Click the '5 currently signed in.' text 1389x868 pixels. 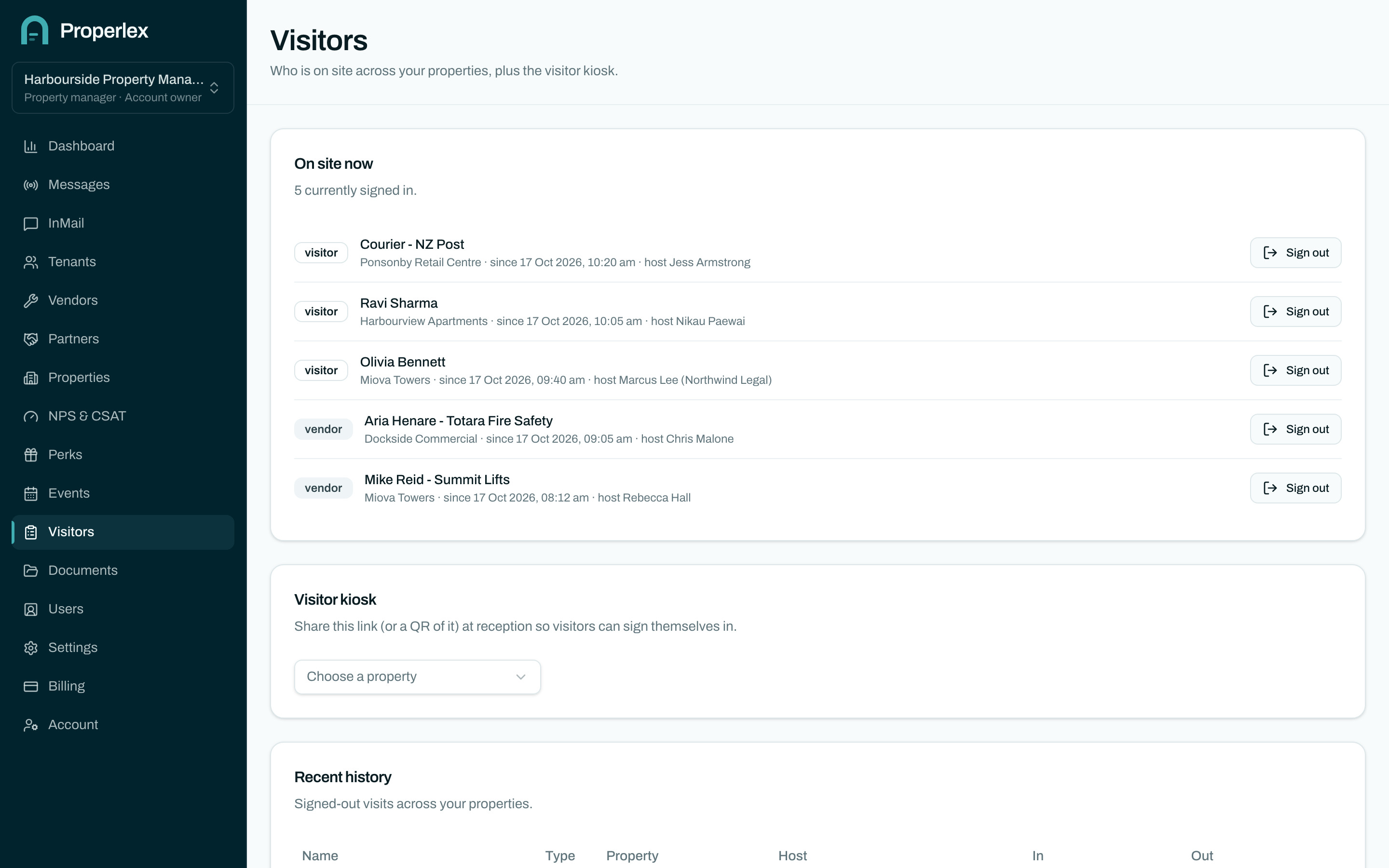[x=355, y=190]
